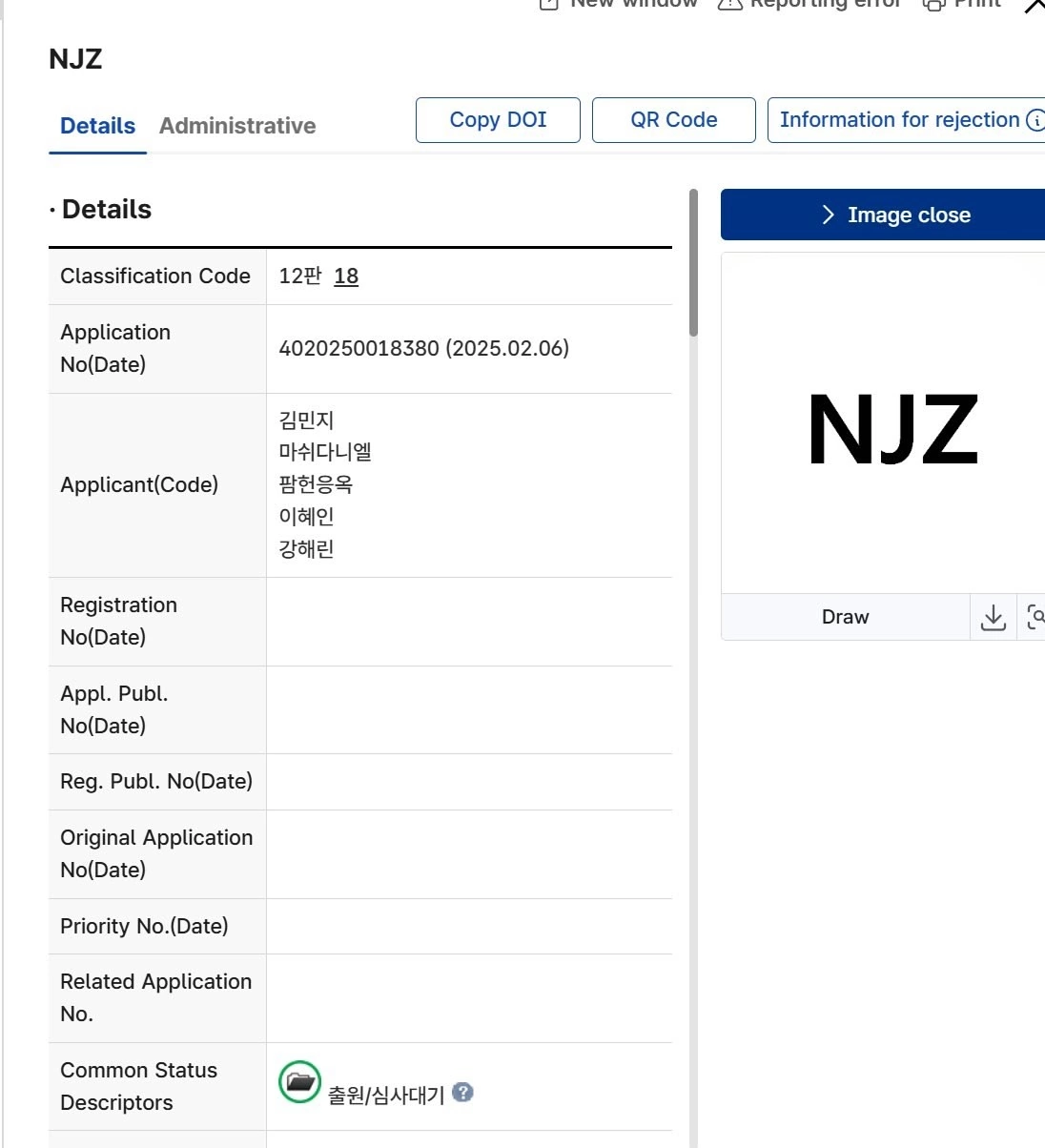Image resolution: width=1045 pixels, height=1148 pixels.
Task: Click the Classification Code label cell
Action: tap(157, 277)
